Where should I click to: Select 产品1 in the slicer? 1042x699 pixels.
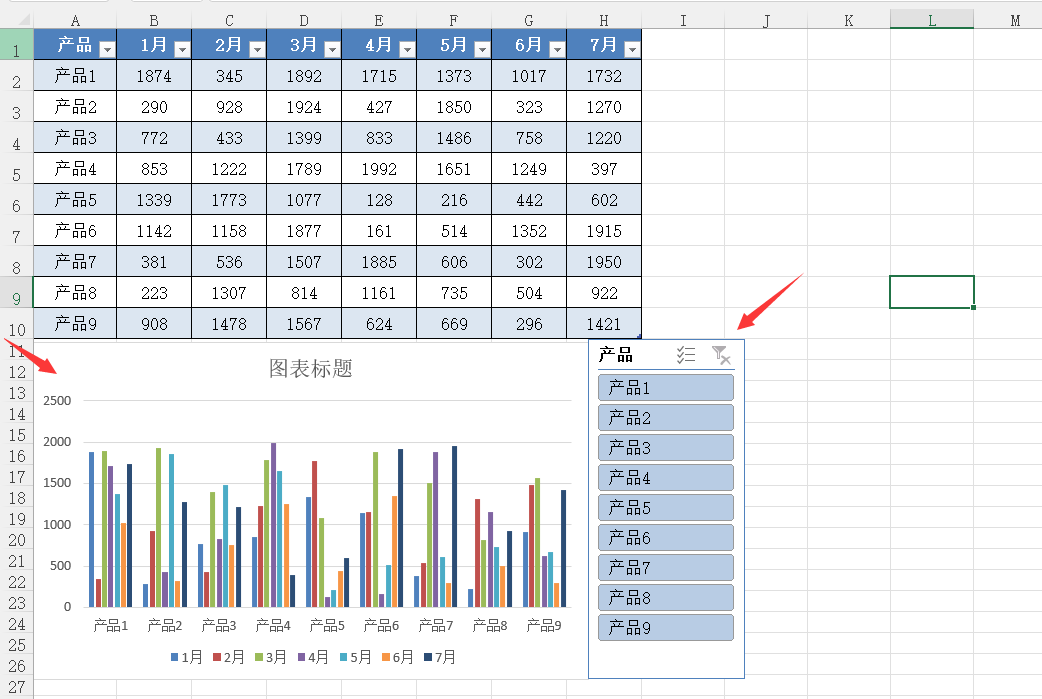point(666,387)
